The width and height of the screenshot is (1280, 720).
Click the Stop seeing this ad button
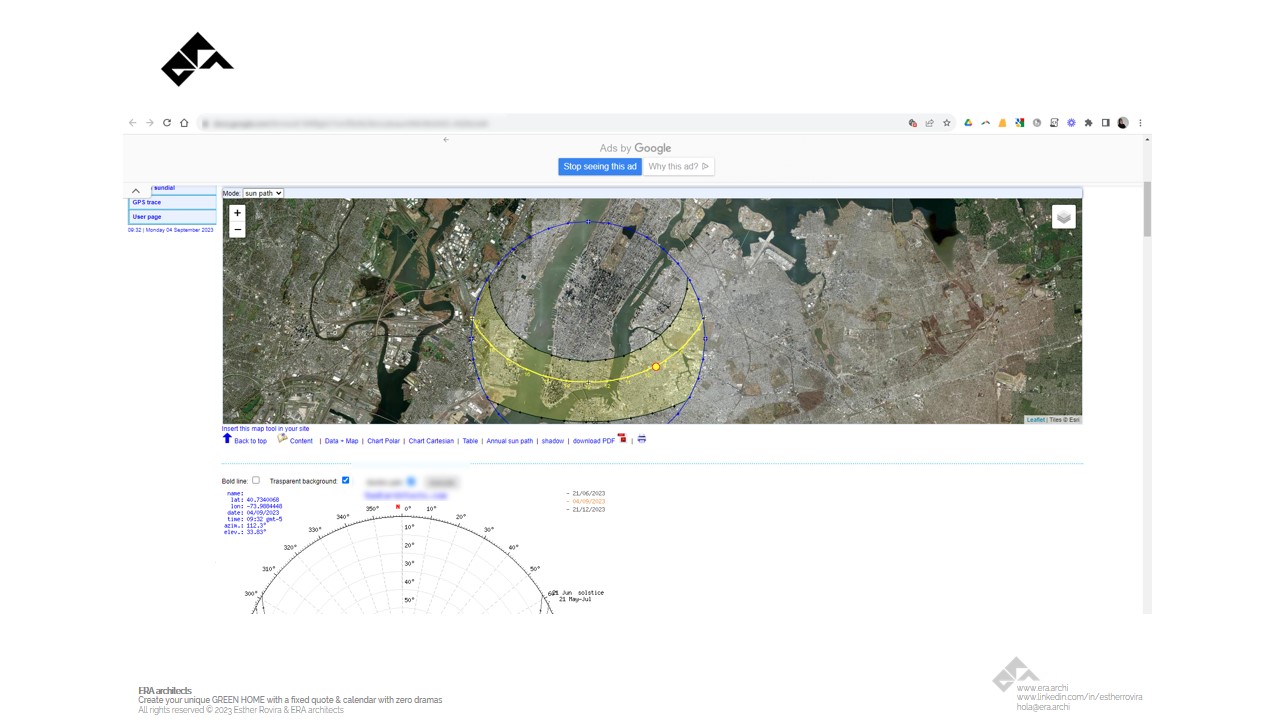600,167
